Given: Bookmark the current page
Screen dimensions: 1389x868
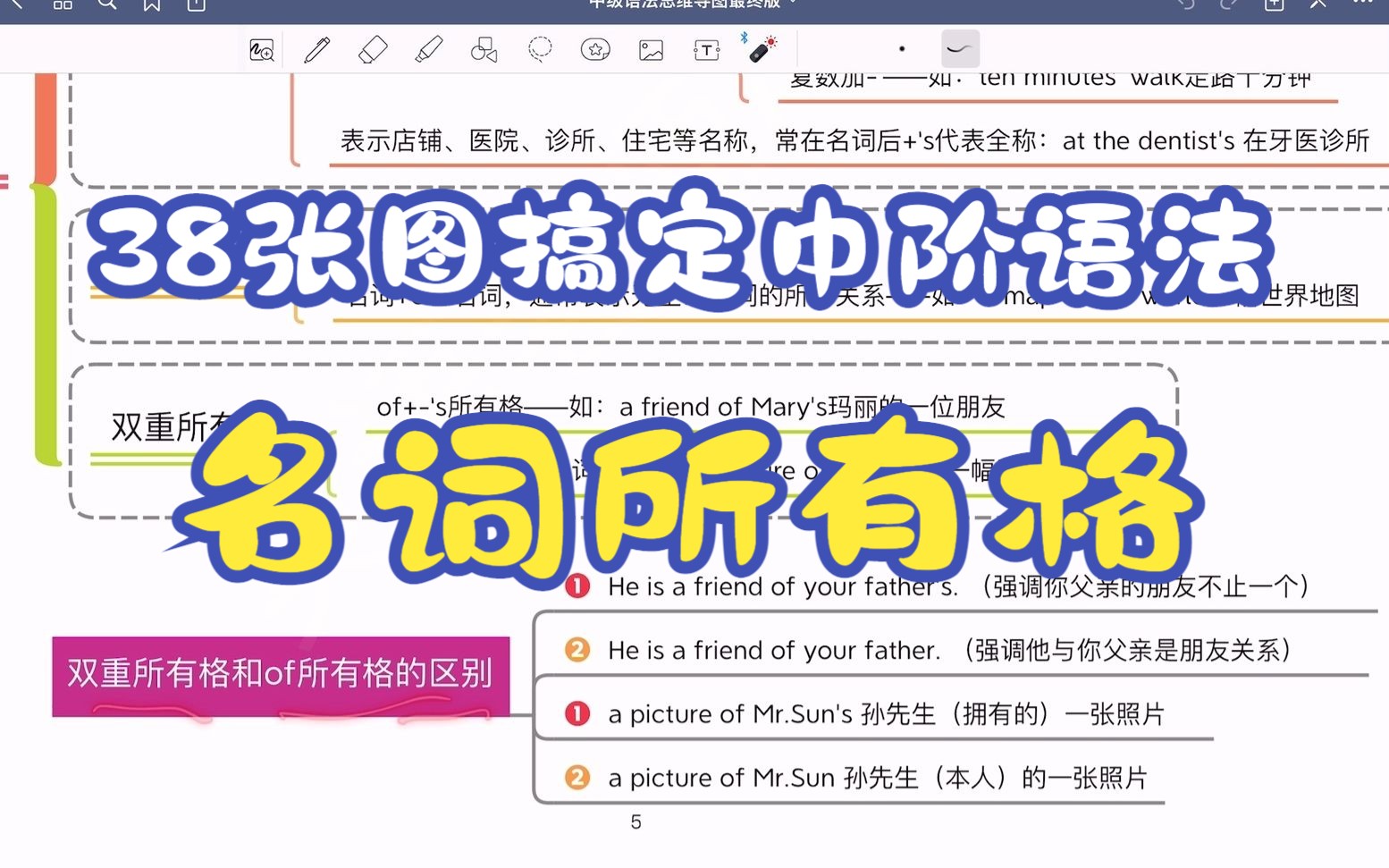Looking at the screenshot, I should (152, 4).
